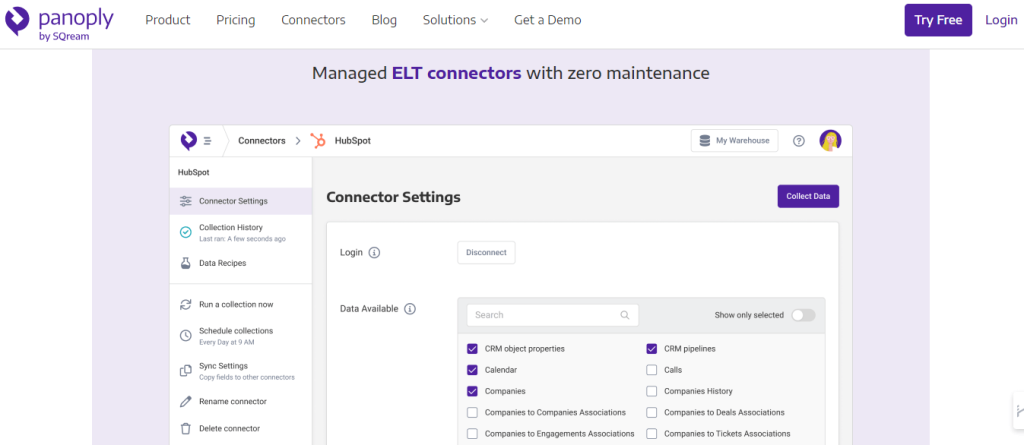Image resolution: width=1024 pixels, height=445 pixels.
Task: Check Companies to Deals Associations
Action: 652,413
